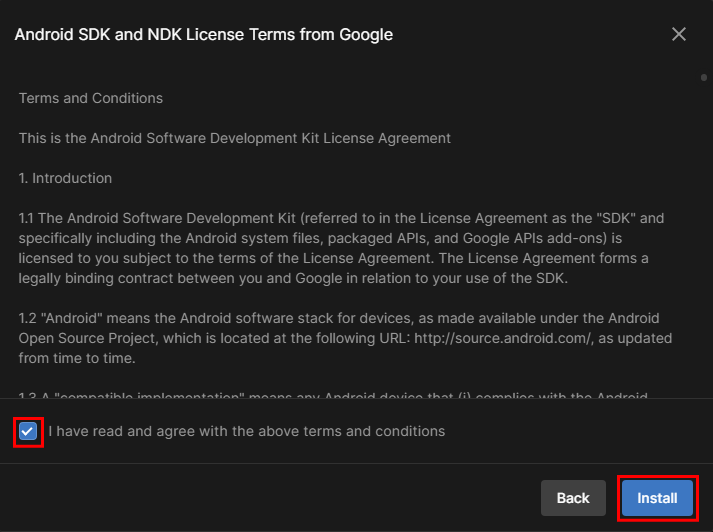
Task: Click the 'Terms and Conditions' heading text
Action: 90,98
